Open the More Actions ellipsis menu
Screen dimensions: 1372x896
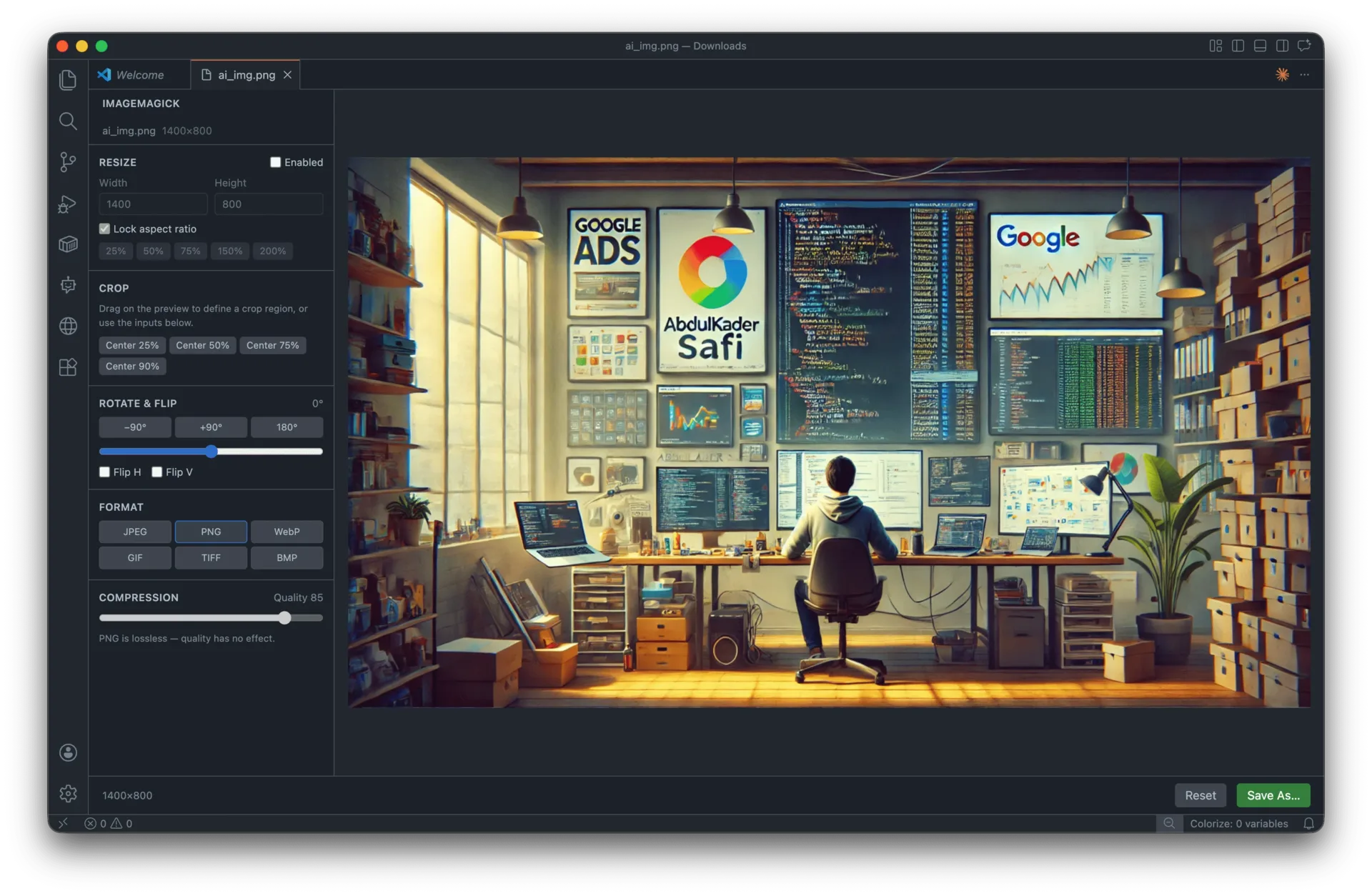(x=1304, y=74)
